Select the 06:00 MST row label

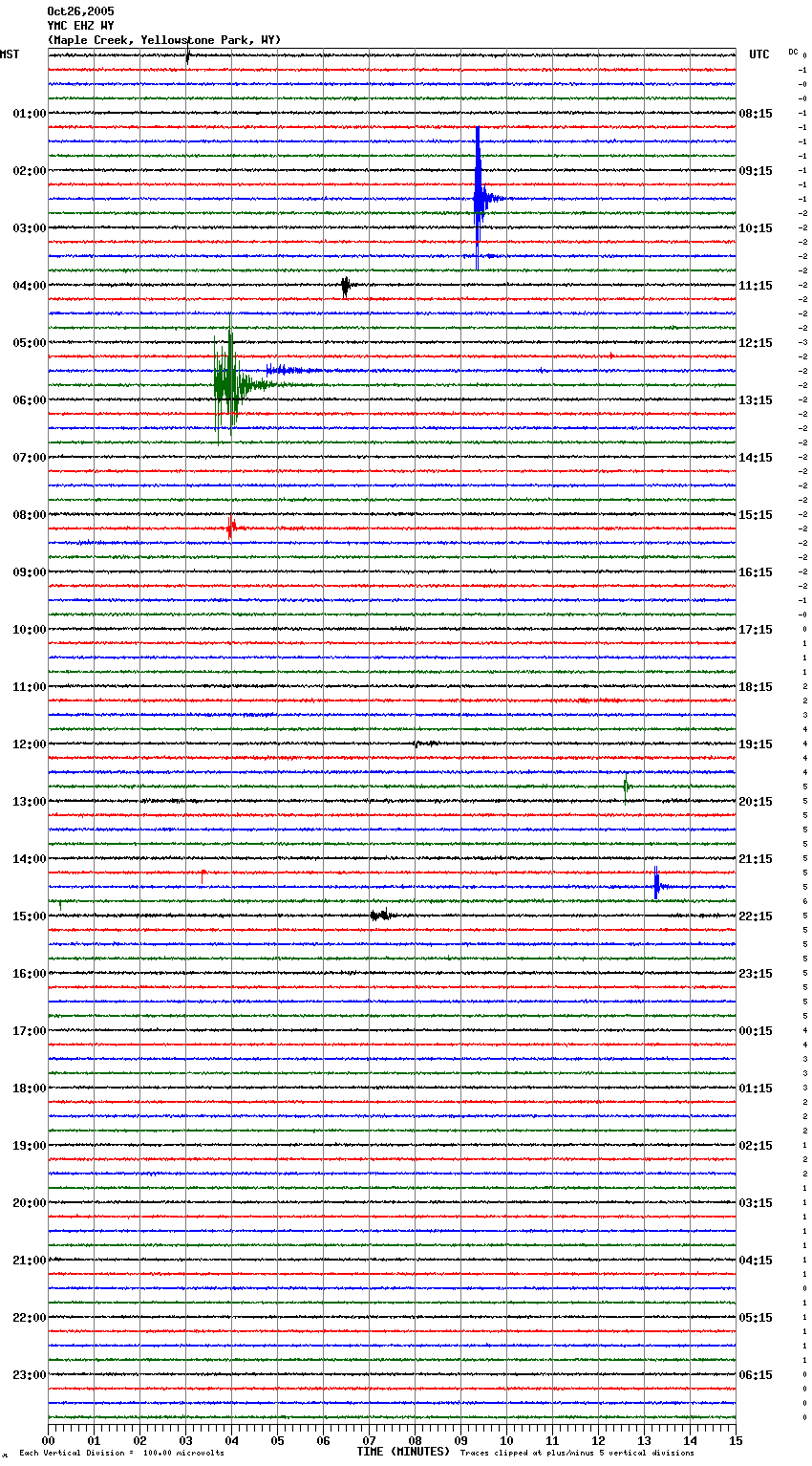(x=30, y=400)
